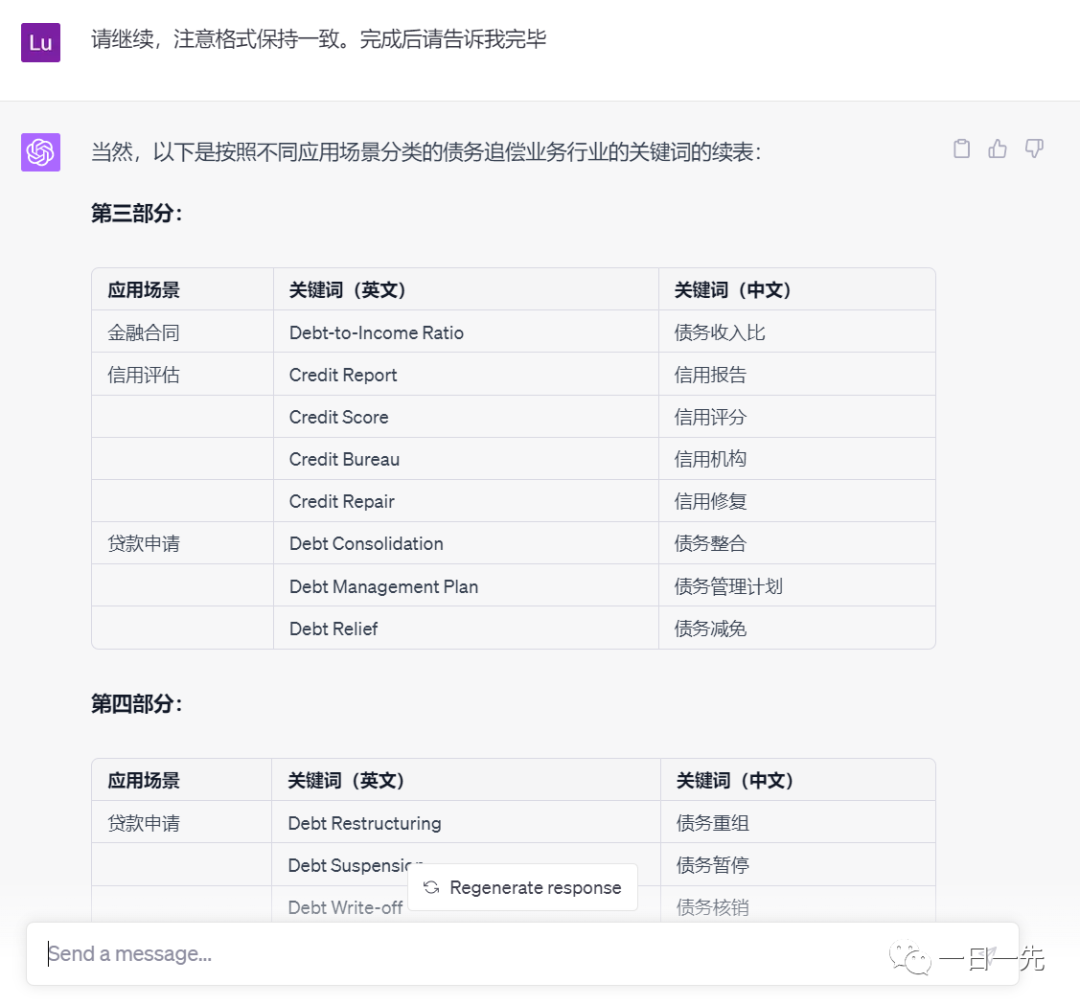Select the "Debt-to-Income Ratio" table cell
Image resolution: width=1080 pixels, height=1006 pixels.
tap(376, 333)
